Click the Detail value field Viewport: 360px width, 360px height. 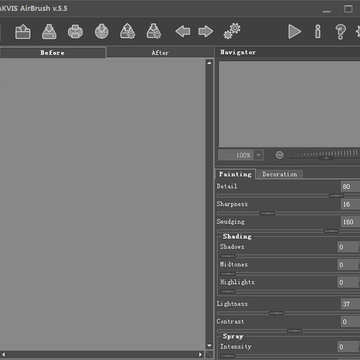[x=350, y=186]
